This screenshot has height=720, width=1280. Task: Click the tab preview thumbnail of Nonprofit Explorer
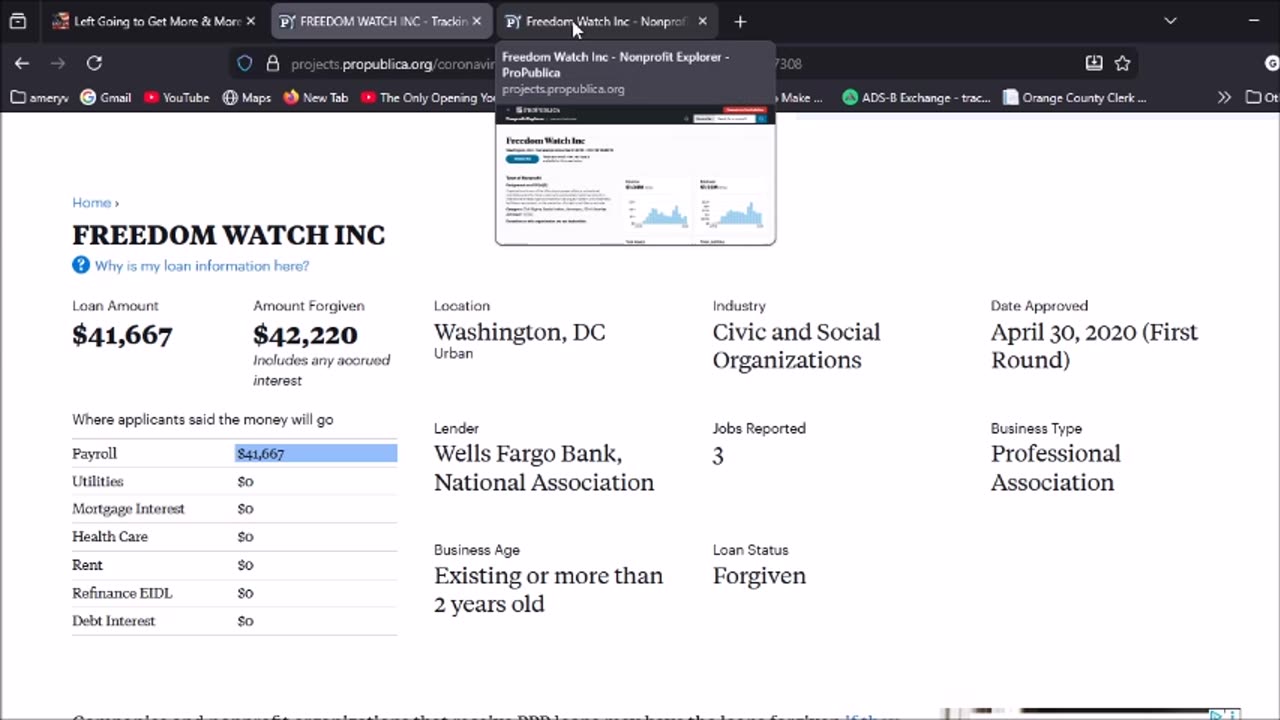[635, 173]
